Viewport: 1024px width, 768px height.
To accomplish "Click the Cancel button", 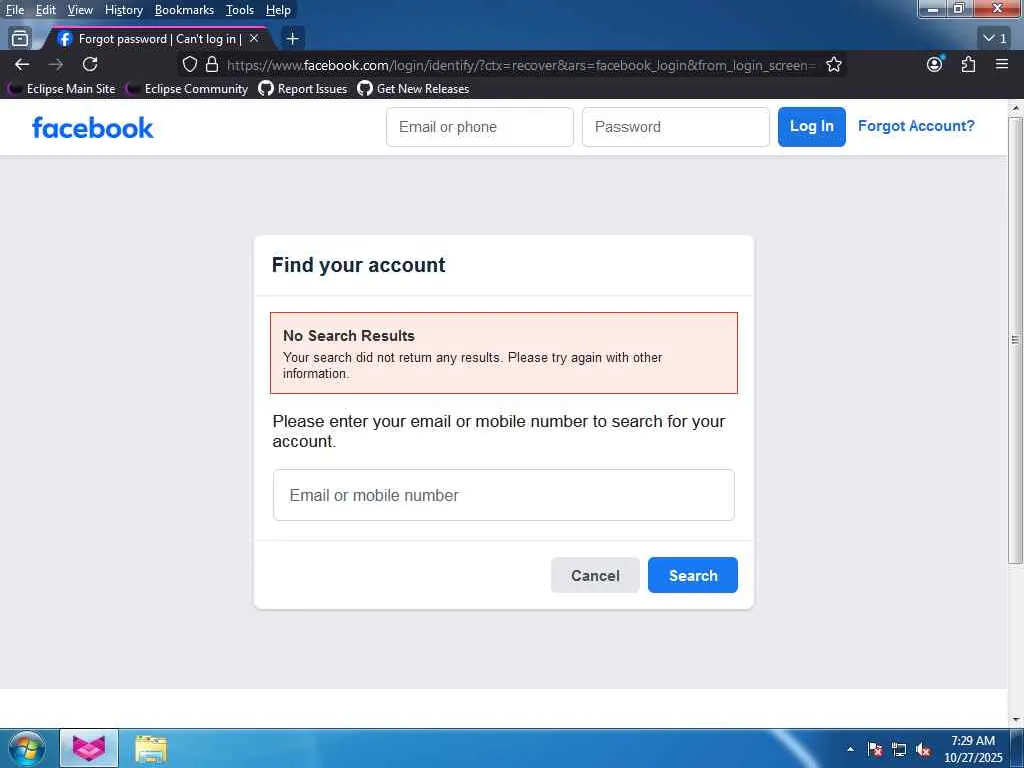I will pyautogui.click(x=595, y=575).
